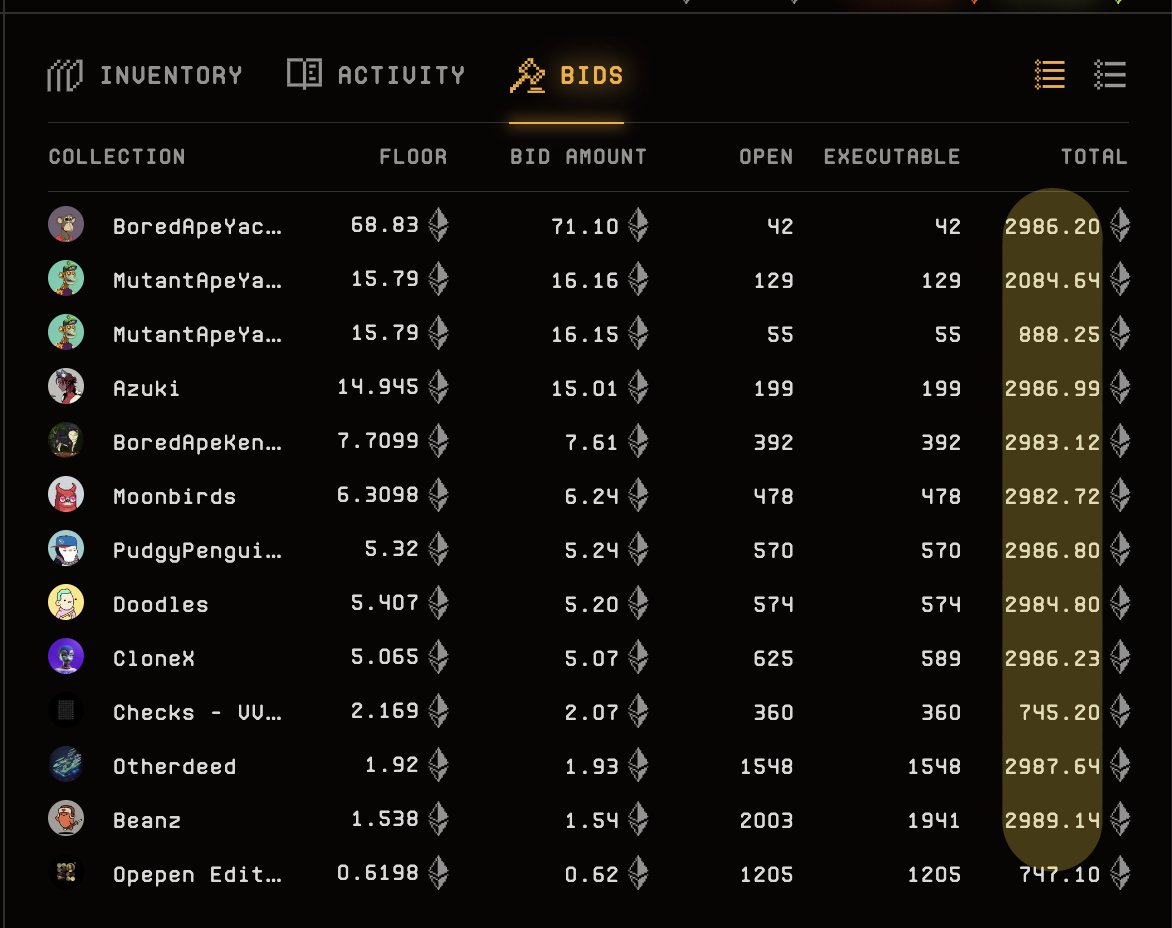Viewport: 1172px width, 928px height.
Task: Click the PudgyPengui... collection avatar
Action: click(x=66, y=548)
